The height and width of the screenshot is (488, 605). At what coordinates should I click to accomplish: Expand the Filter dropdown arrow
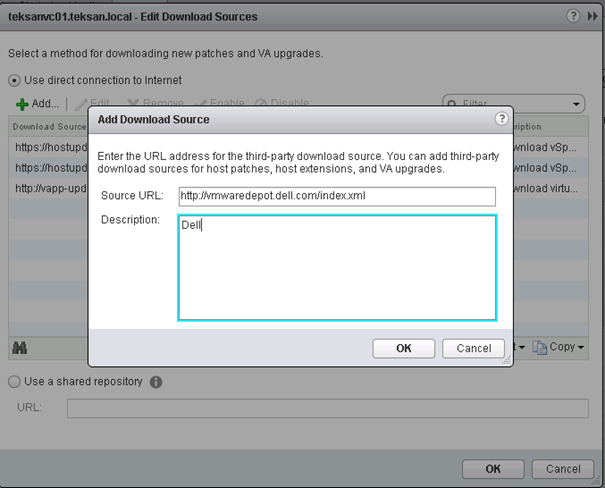(576, 104)
